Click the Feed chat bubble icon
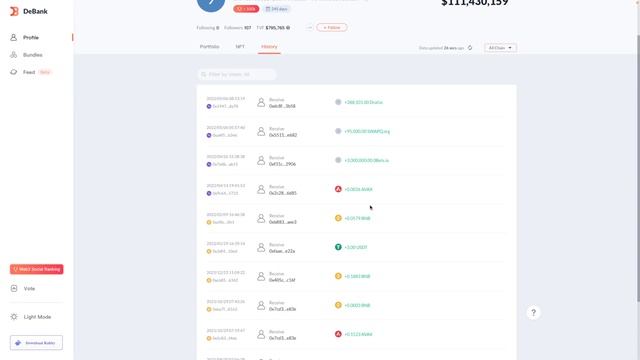640x360 pixels. click(13, 72)
